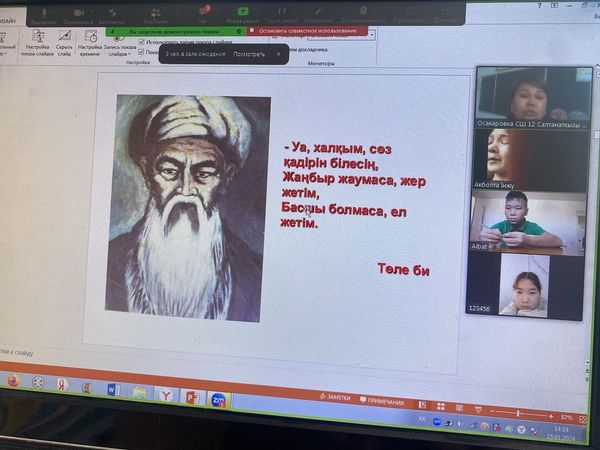Click Zoom's mute microphone icon
This screenshot has width=600, height=450.
42,12
